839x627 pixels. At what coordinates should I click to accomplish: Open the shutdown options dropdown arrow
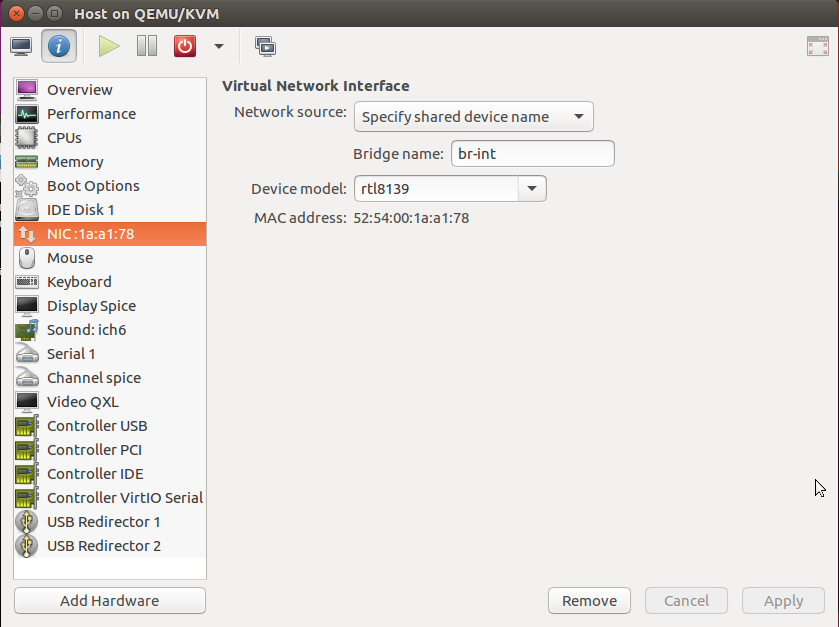click(219, 47)
